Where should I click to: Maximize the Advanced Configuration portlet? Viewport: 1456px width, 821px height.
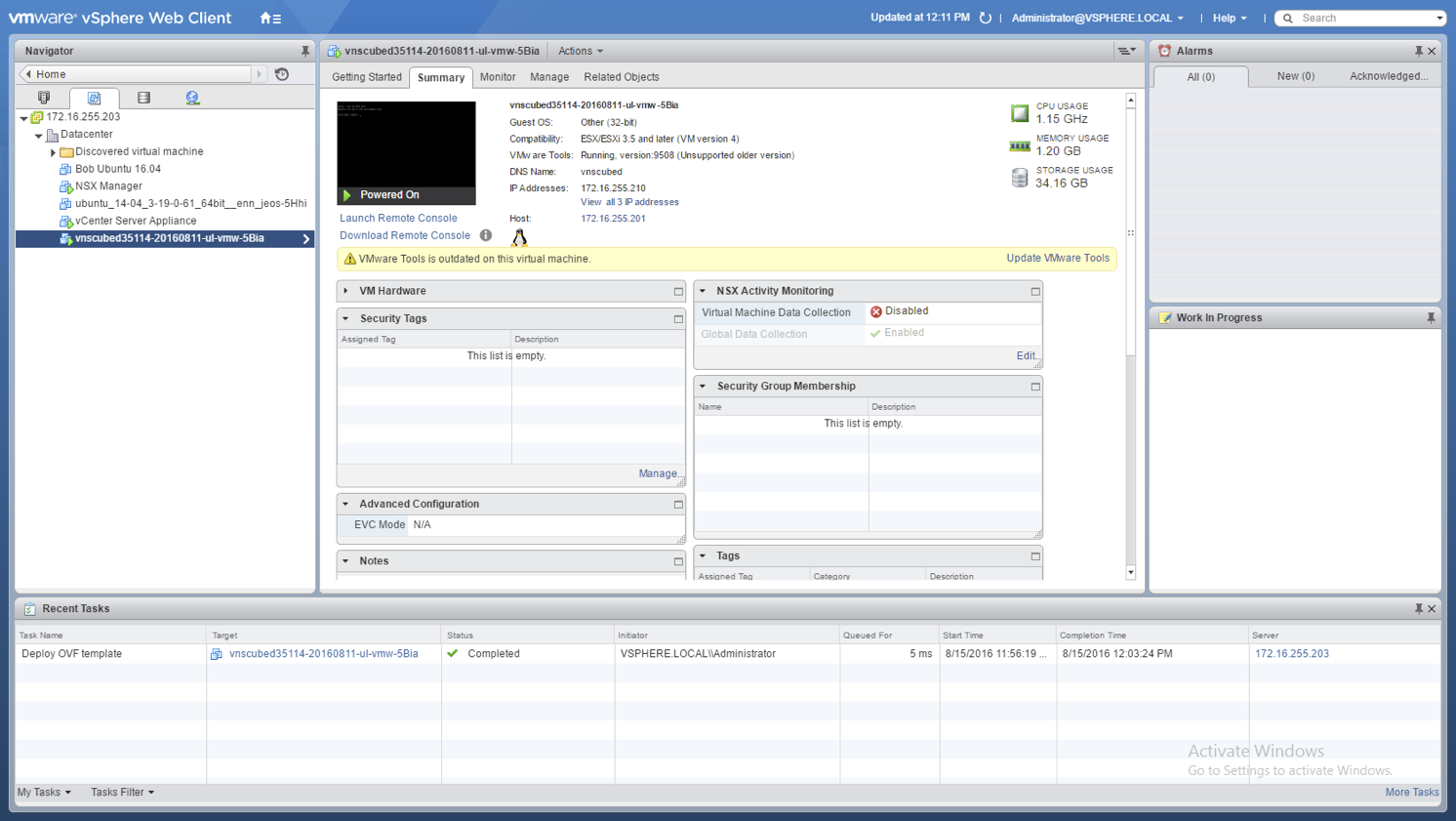point(678,505)
